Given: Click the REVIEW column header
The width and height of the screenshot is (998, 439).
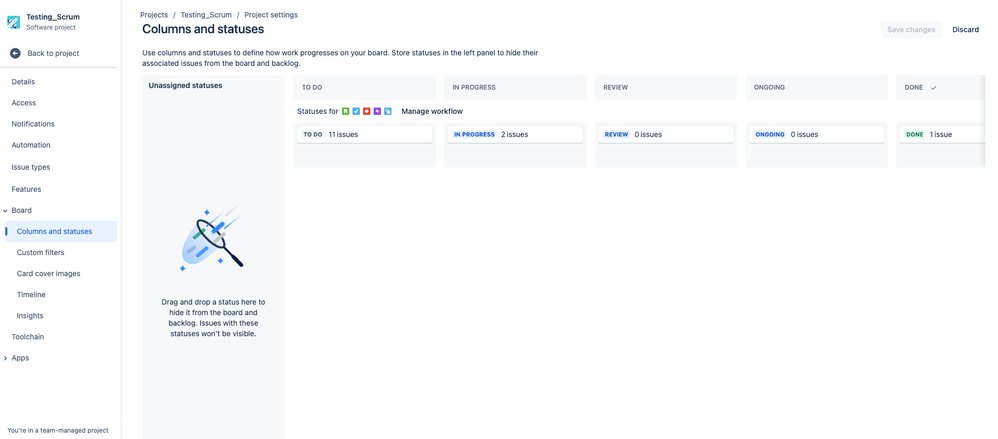Looking at the screenshot, I should pos(666,88).
